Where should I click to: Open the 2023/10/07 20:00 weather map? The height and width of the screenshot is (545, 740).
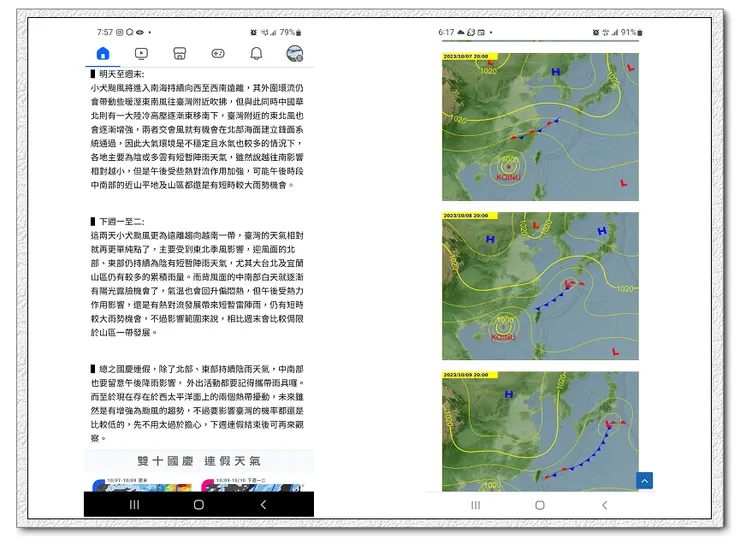(540, 127)
